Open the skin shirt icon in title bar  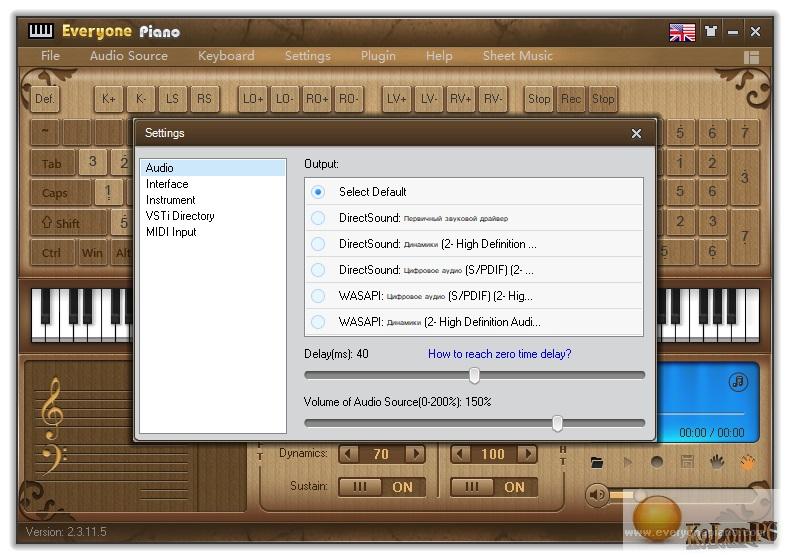711,32
